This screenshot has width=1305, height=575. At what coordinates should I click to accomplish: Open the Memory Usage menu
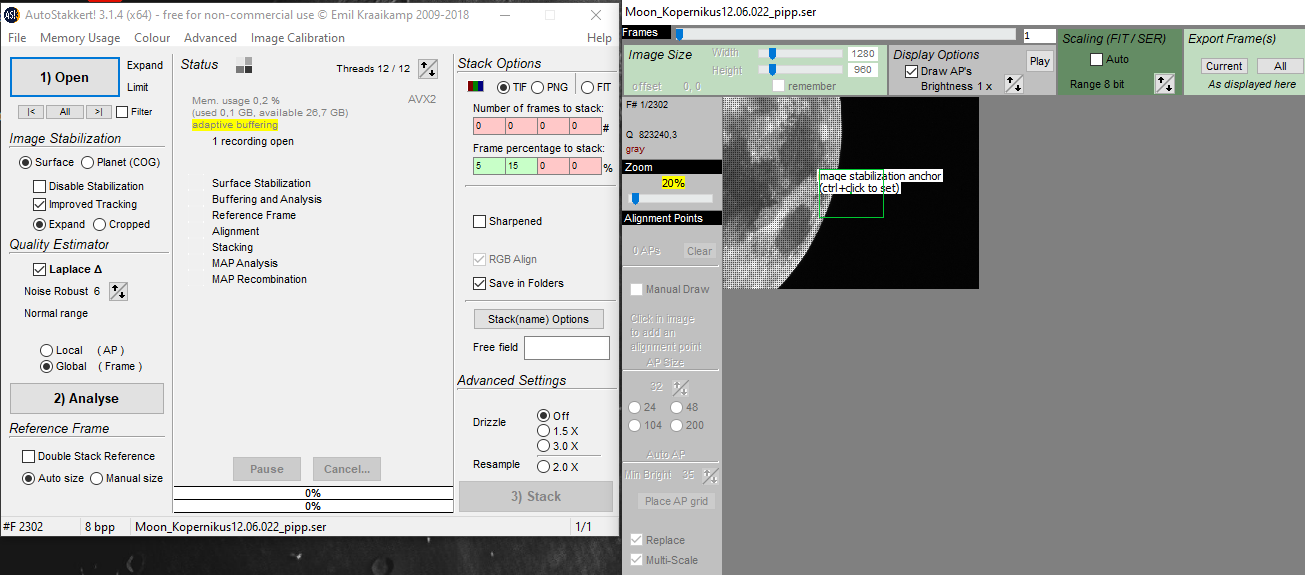80,38
